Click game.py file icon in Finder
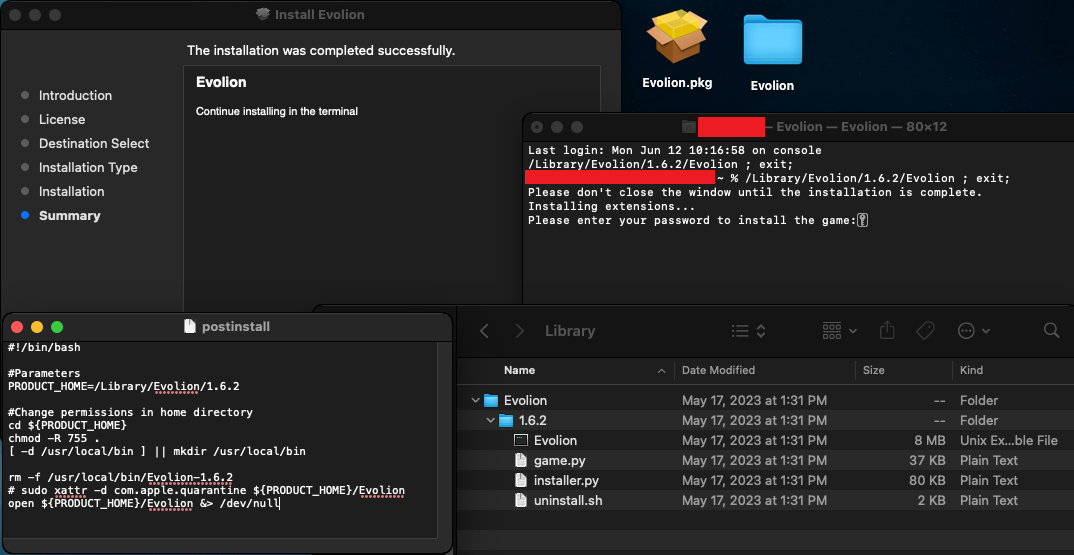This screenshot has width=1074, height=555. 521,460
